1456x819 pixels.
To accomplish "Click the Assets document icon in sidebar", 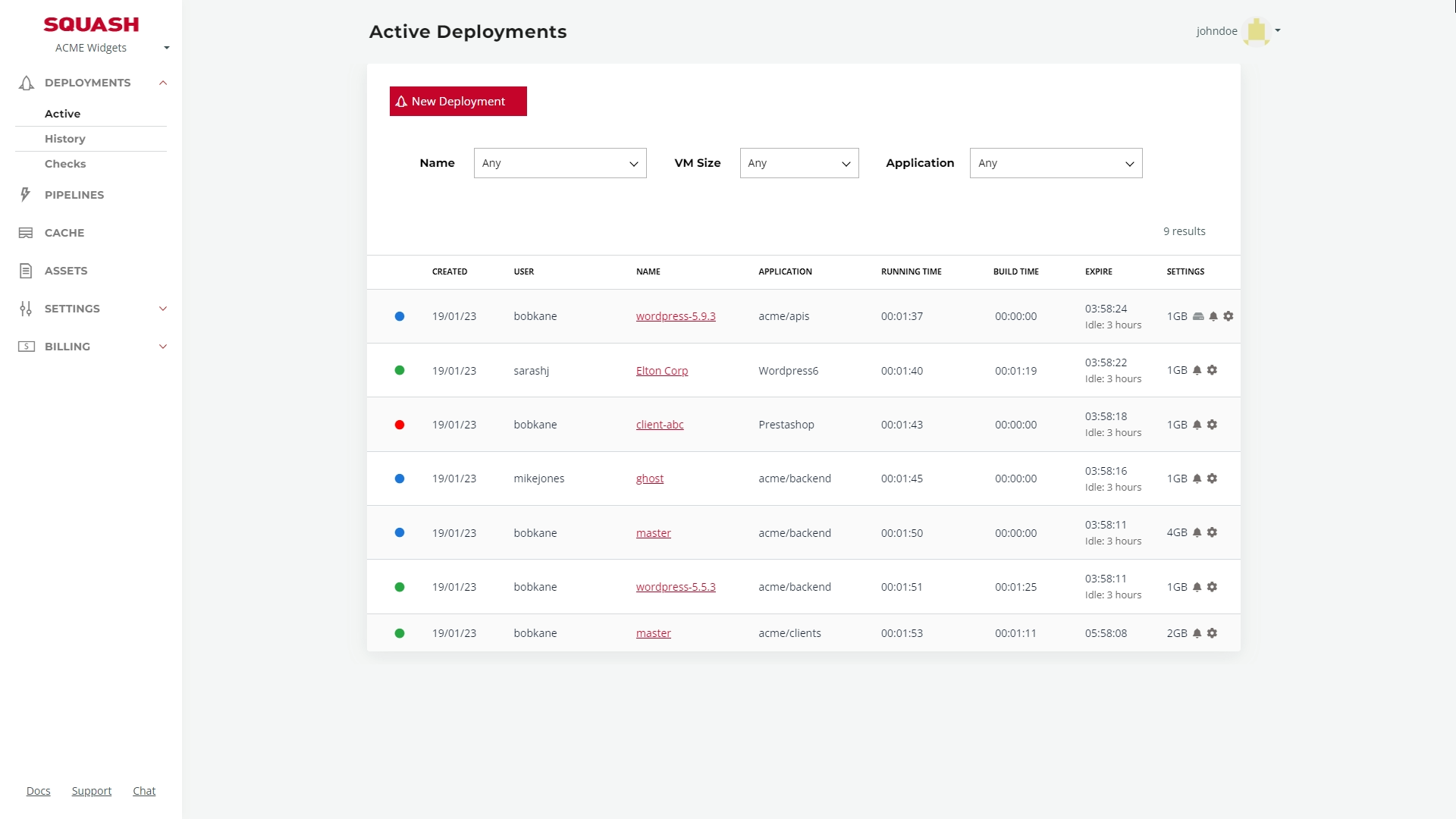I will click(26, 271).
